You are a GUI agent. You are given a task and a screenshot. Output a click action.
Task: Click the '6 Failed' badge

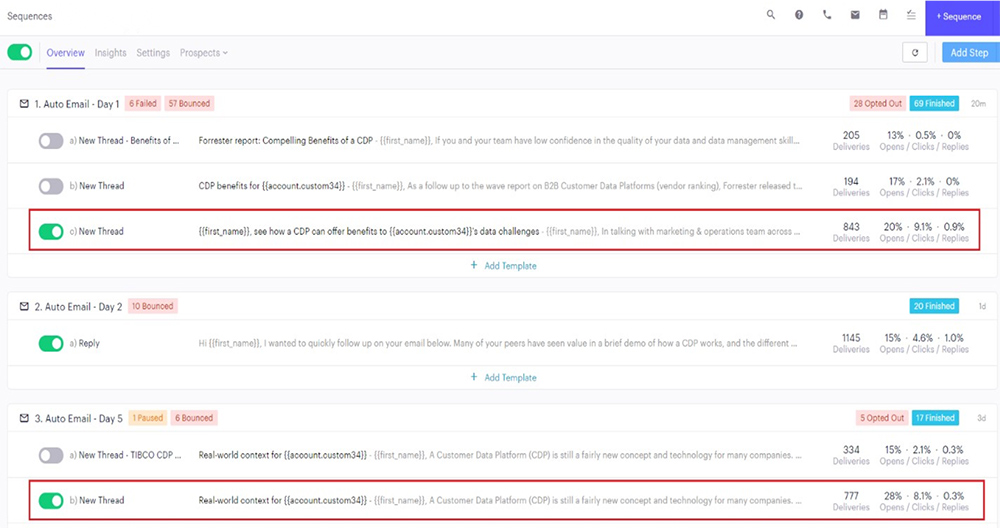tap(143, 103)
